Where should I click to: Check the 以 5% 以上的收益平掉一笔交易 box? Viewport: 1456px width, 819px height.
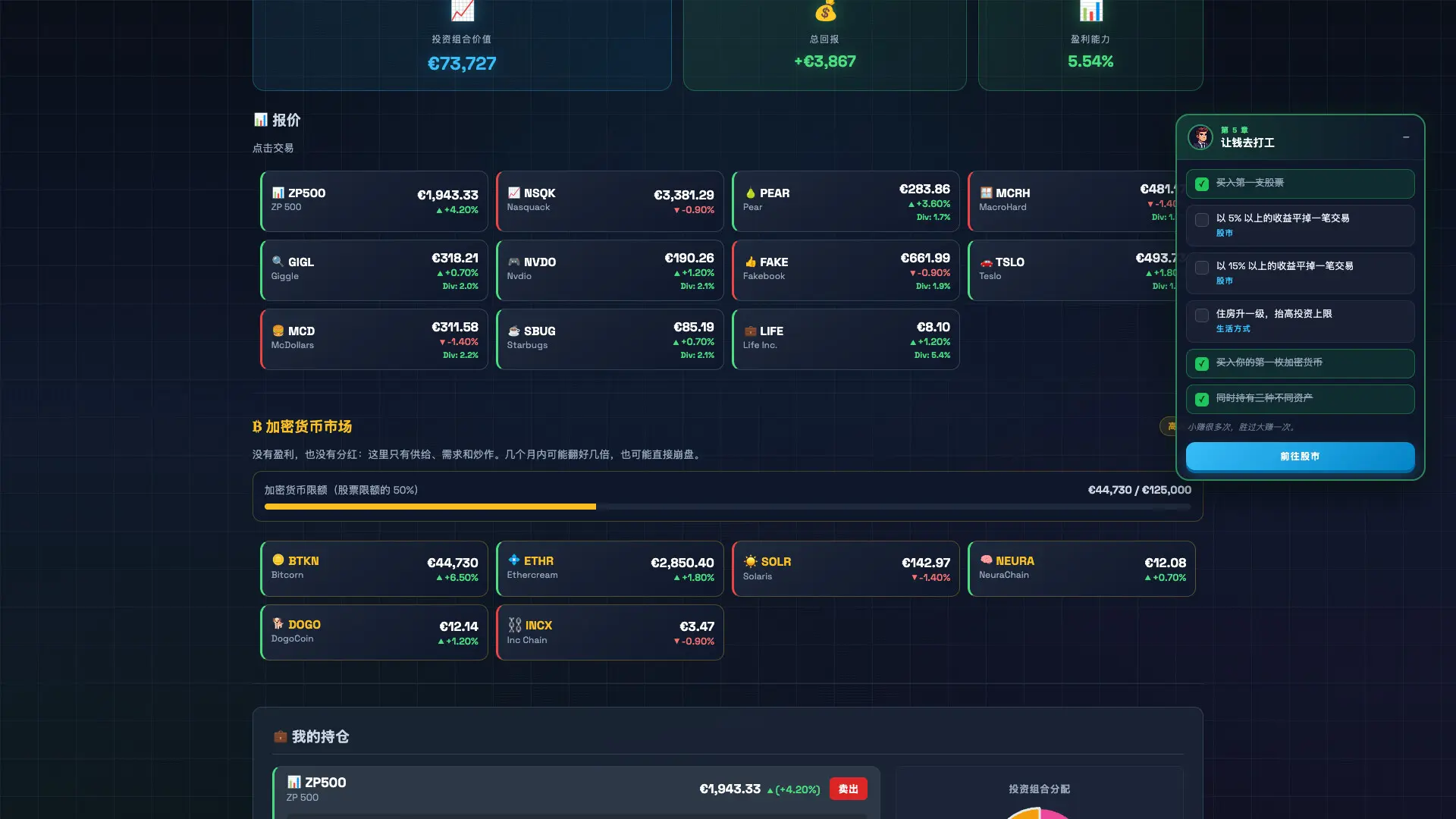pyautogui.click(x=1201, y=220)
